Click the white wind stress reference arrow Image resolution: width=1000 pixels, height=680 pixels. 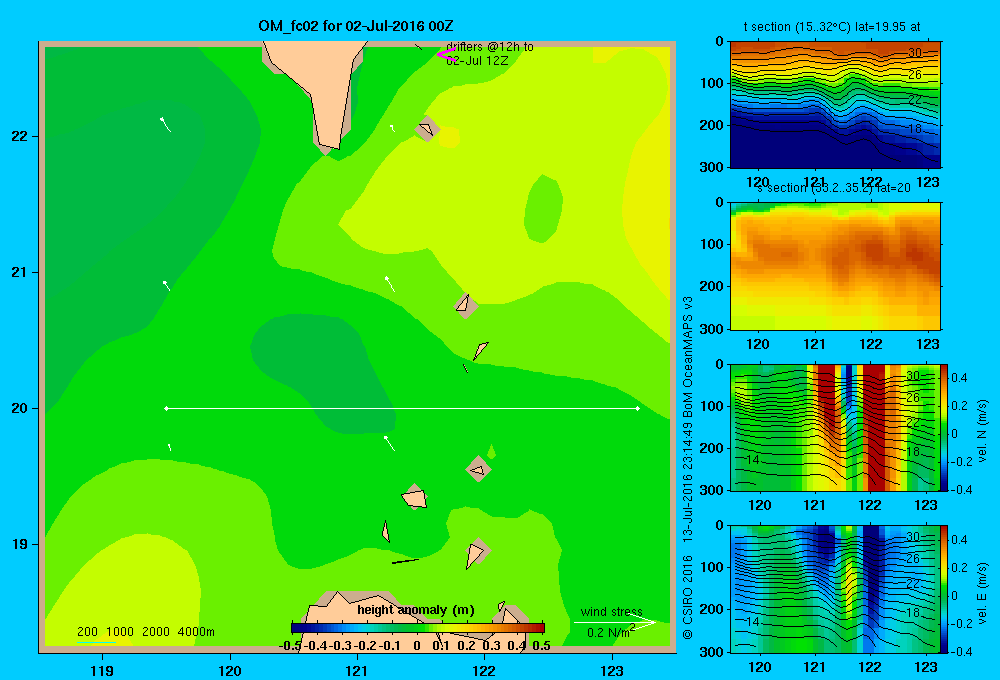pyautogui.click(x=614, y=623)
